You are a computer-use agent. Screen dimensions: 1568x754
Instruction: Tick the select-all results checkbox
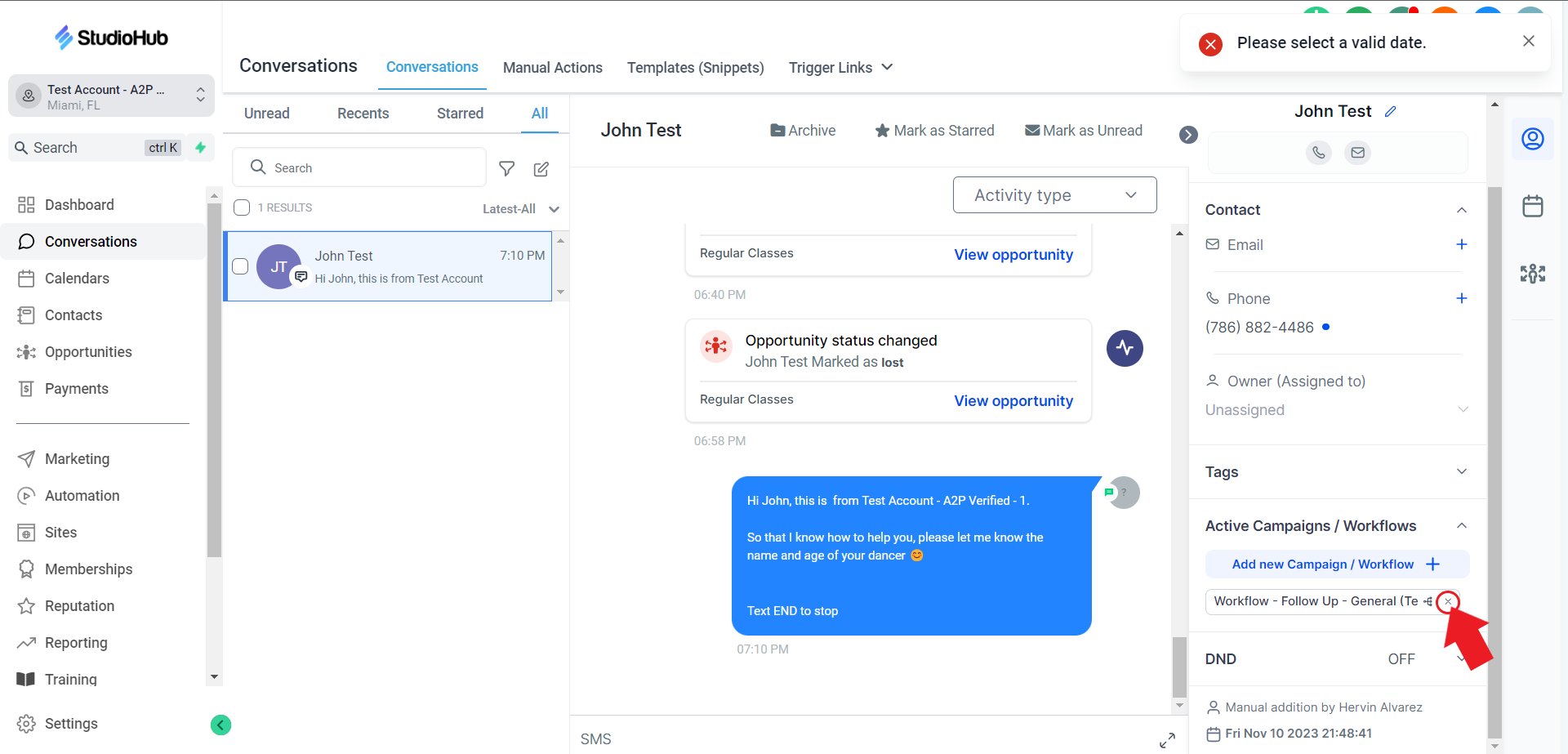coord(242,207)
